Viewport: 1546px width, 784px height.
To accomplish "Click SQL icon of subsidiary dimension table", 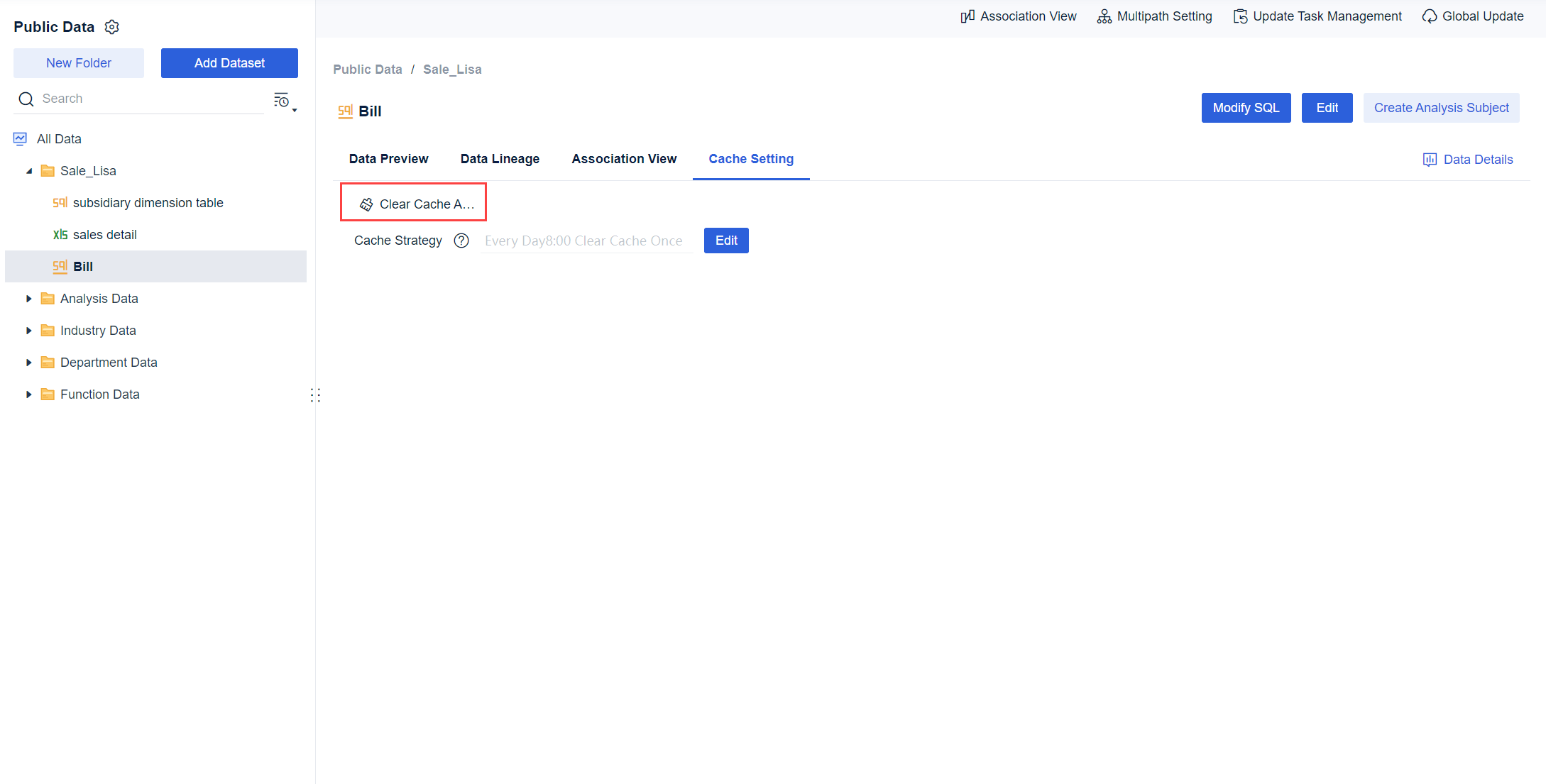I will tap(60, 203).
